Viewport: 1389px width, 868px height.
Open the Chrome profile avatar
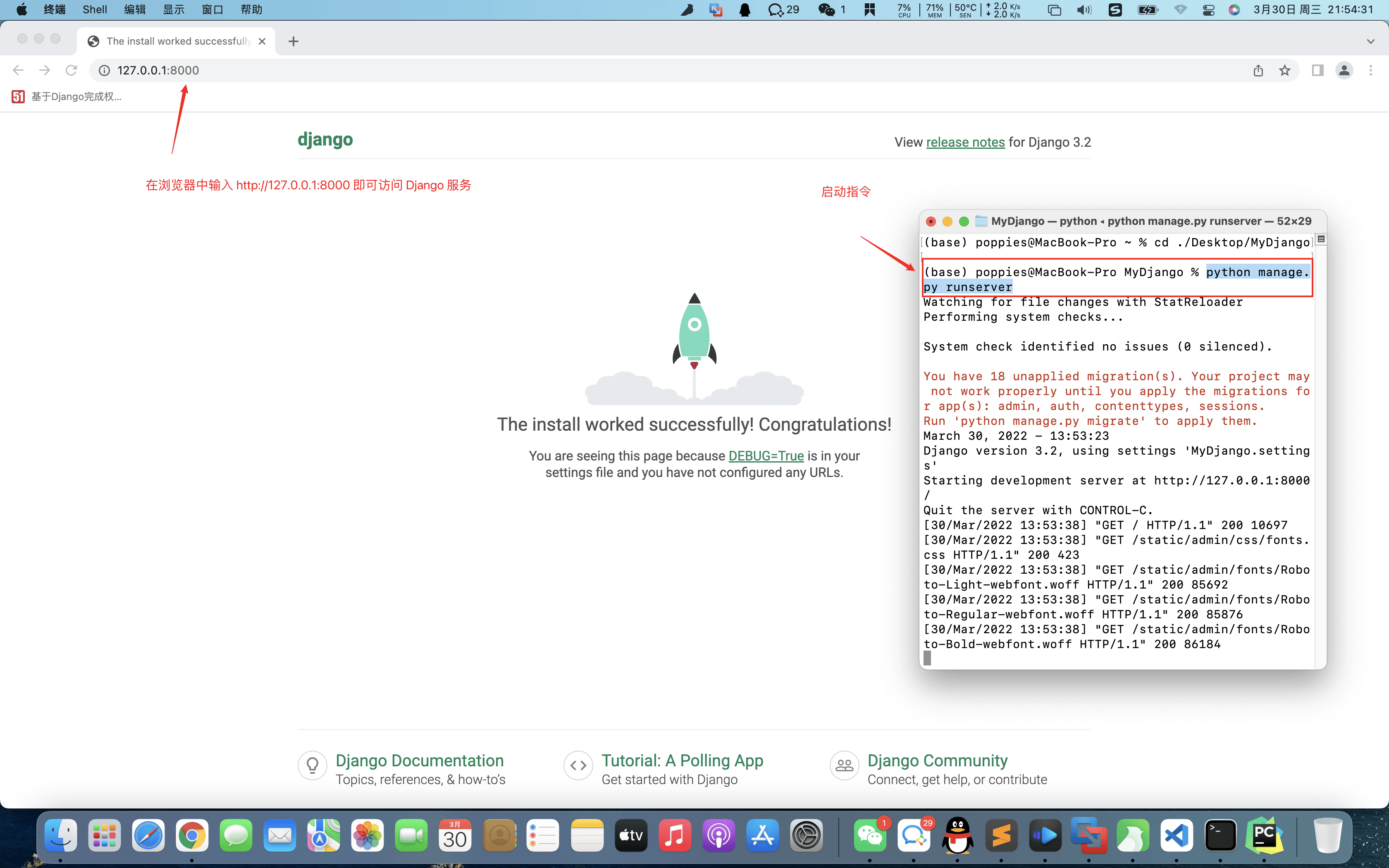tap(1344, 70)
